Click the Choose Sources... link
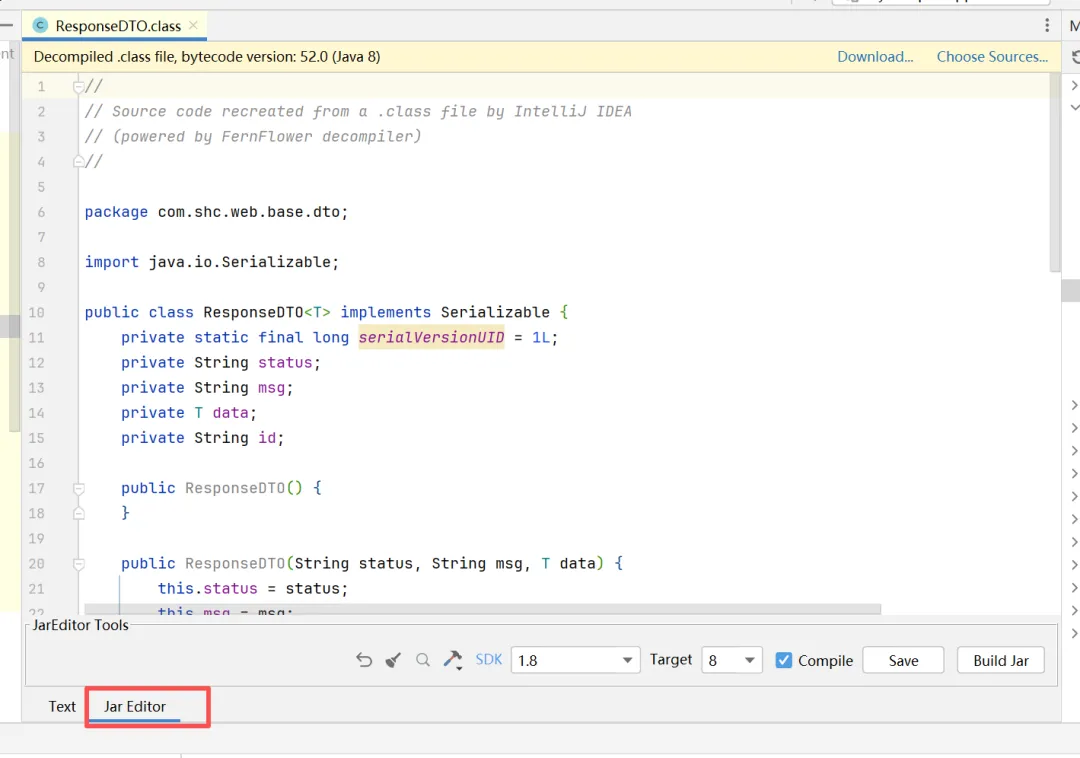The height and width of the screenshot is (758, 1080). pyautogui.click(x=992, y=56)
